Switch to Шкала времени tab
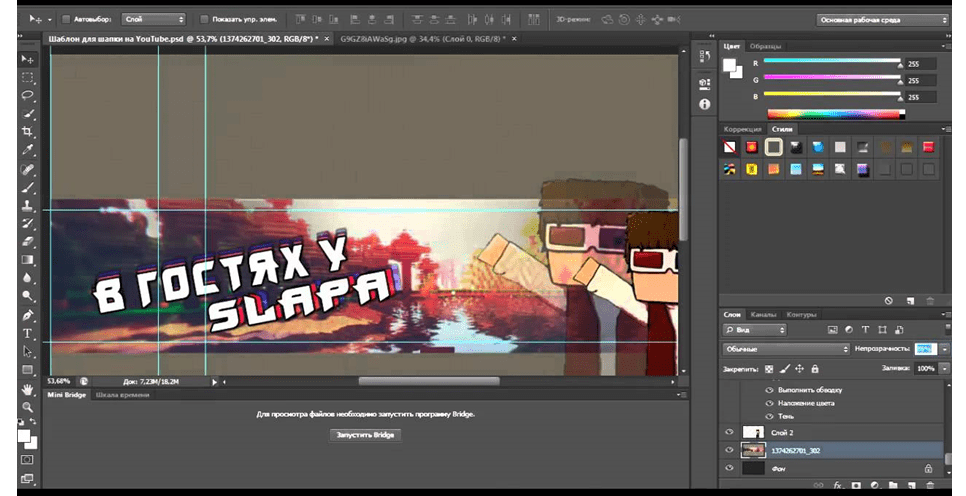Viewport: 966px width, 496px height. (x=123, y=395)
